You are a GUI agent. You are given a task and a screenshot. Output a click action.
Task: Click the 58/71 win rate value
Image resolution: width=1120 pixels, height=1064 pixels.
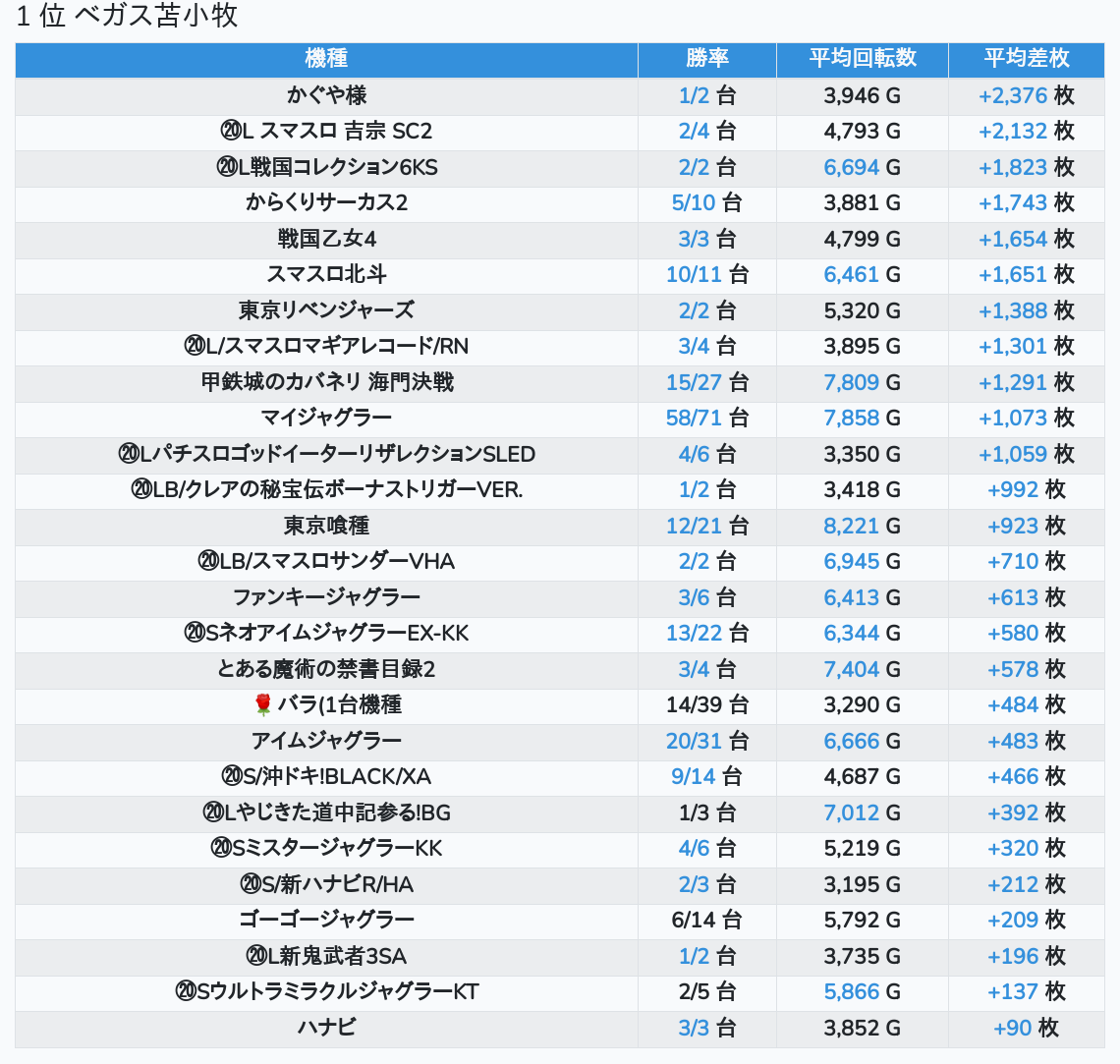point(707,418)
